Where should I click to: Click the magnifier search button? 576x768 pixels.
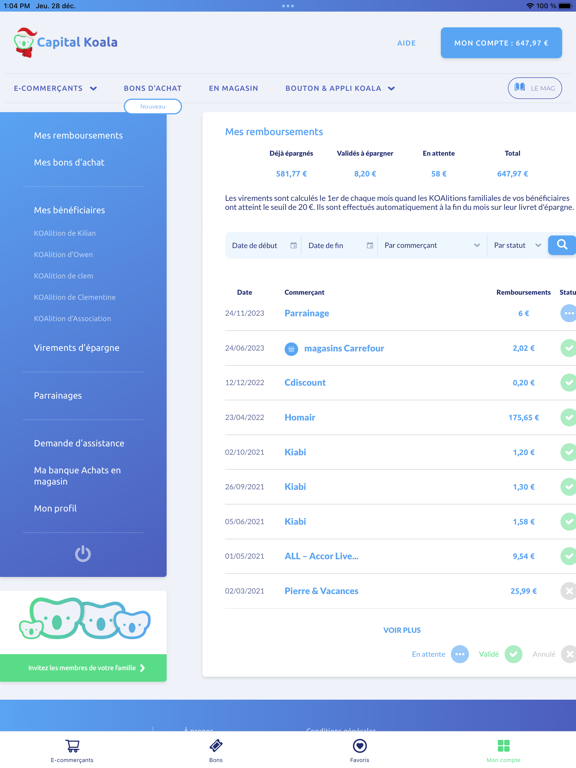point(562,244)
